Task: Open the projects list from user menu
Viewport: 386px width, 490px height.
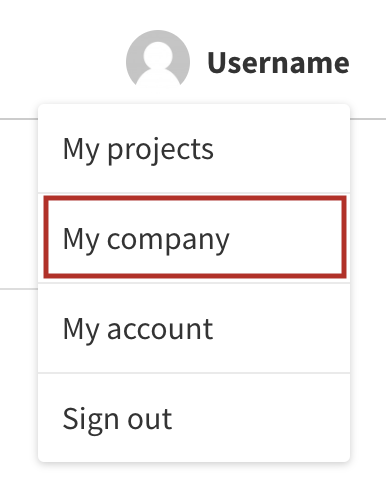Action: click(x=194, y=149)
